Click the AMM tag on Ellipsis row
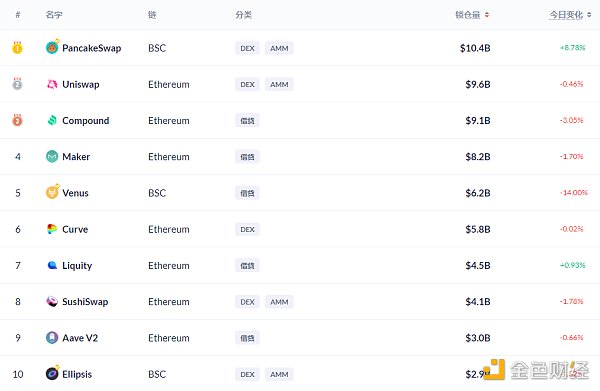Image resolution: width=600 pixels, height=391 pixels. point(279,375)
